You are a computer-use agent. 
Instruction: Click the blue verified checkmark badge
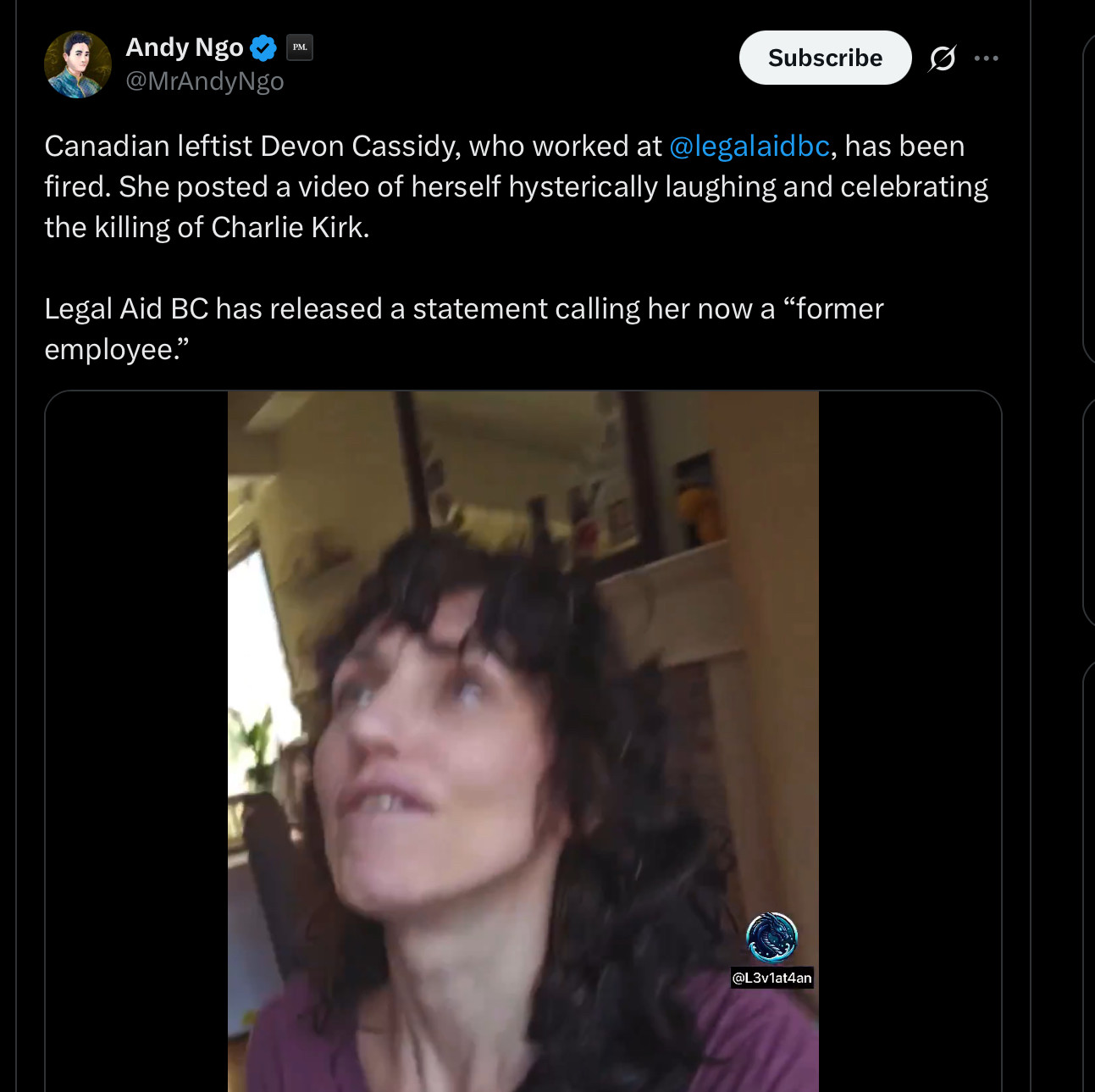pyautogui.click(x=263, y=48)
